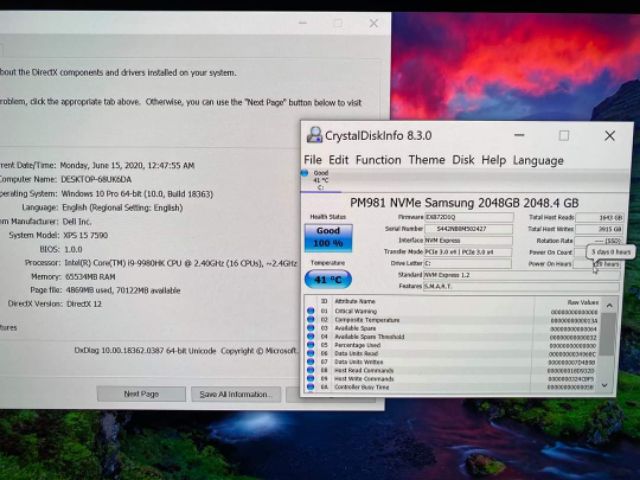Click the Raw Values column header
640x480 pixels.
583,302
